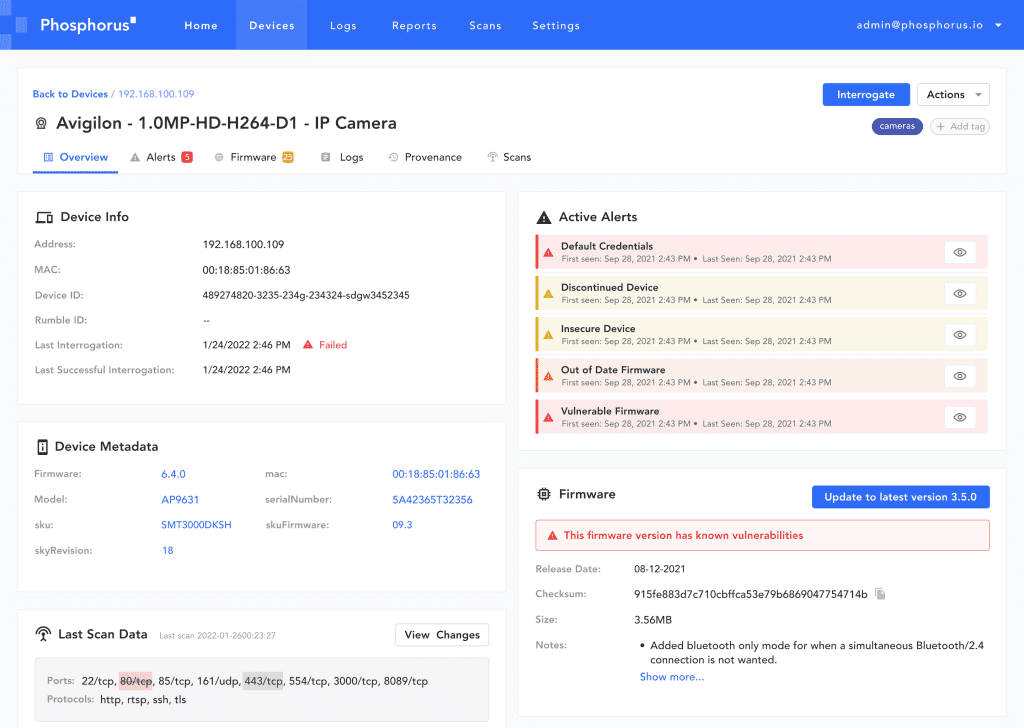Open the Actions dropdown
This screenshot has height=728, width=1024.
click(952, 95)
